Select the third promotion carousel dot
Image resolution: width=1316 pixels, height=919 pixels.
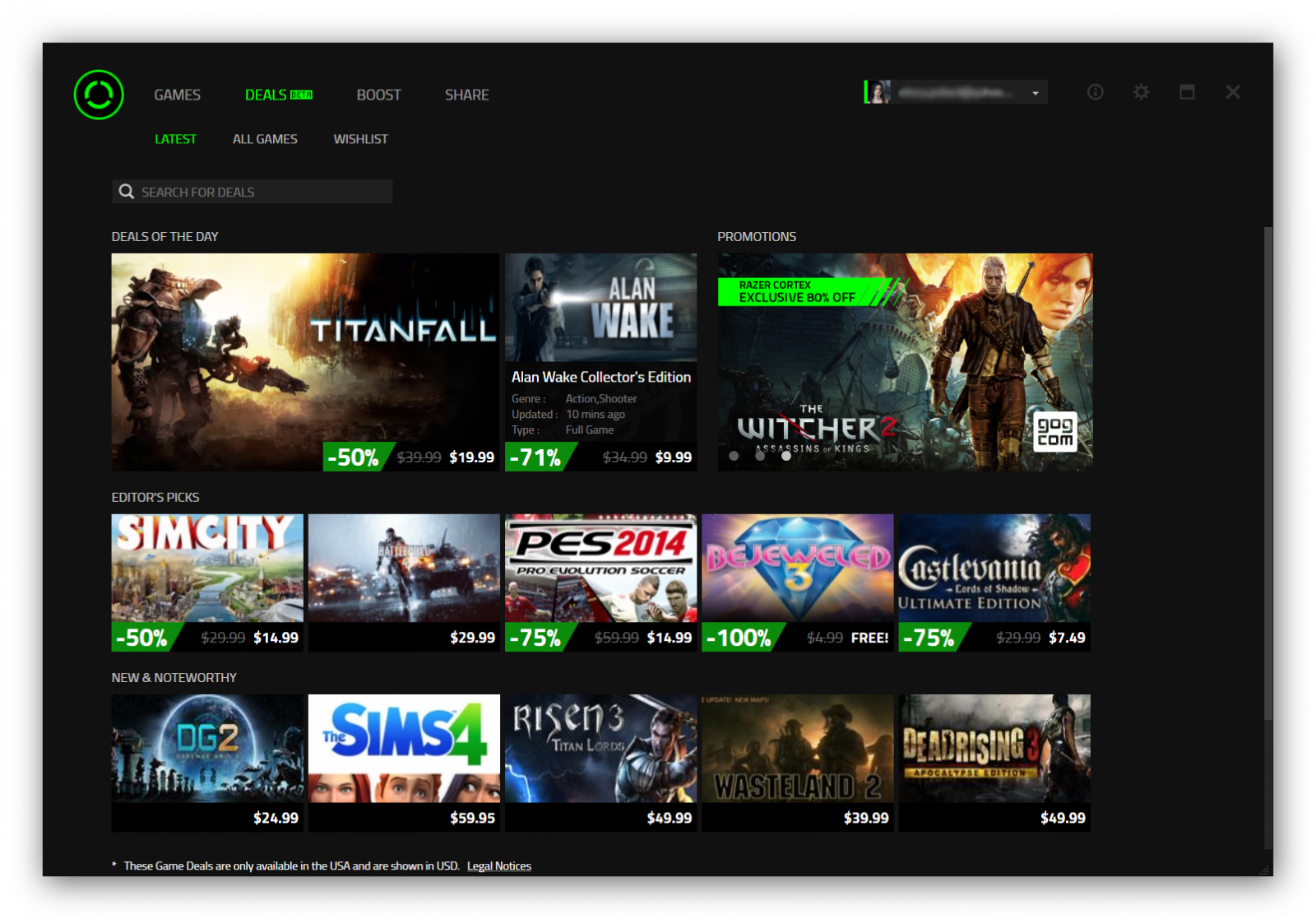(x=786, y=456)
